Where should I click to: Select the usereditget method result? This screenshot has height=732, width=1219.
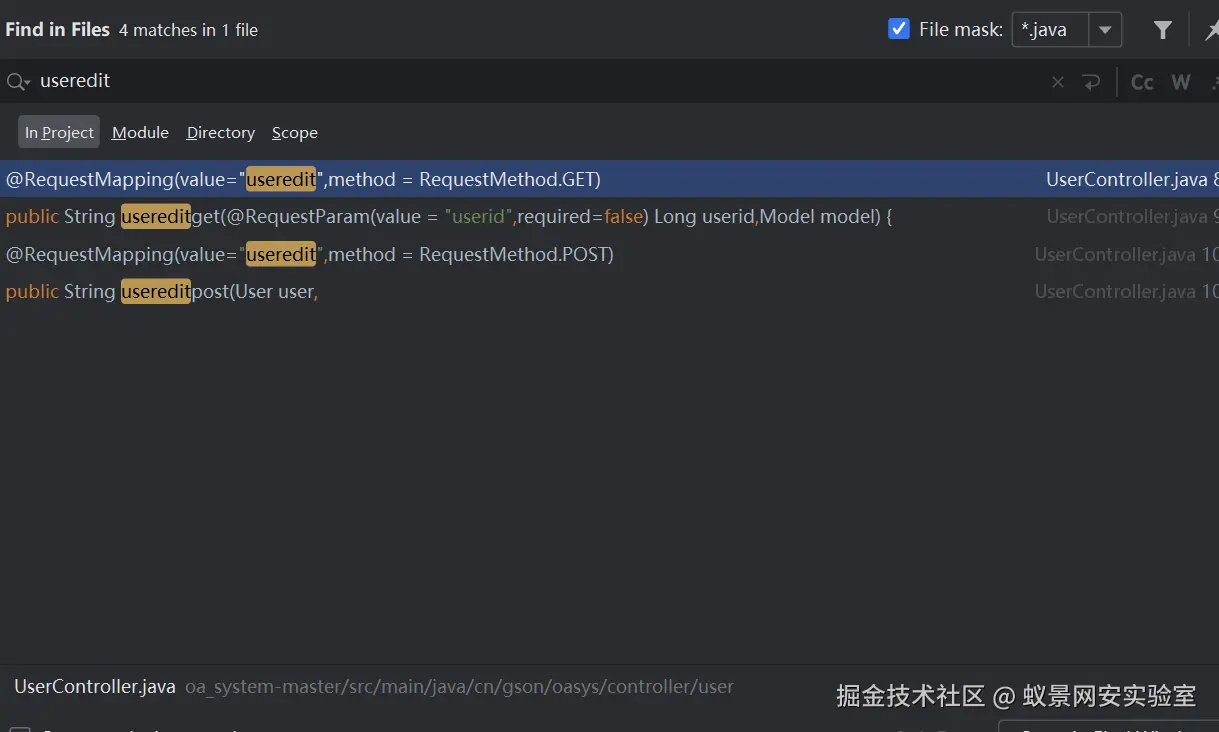[448, 216]
